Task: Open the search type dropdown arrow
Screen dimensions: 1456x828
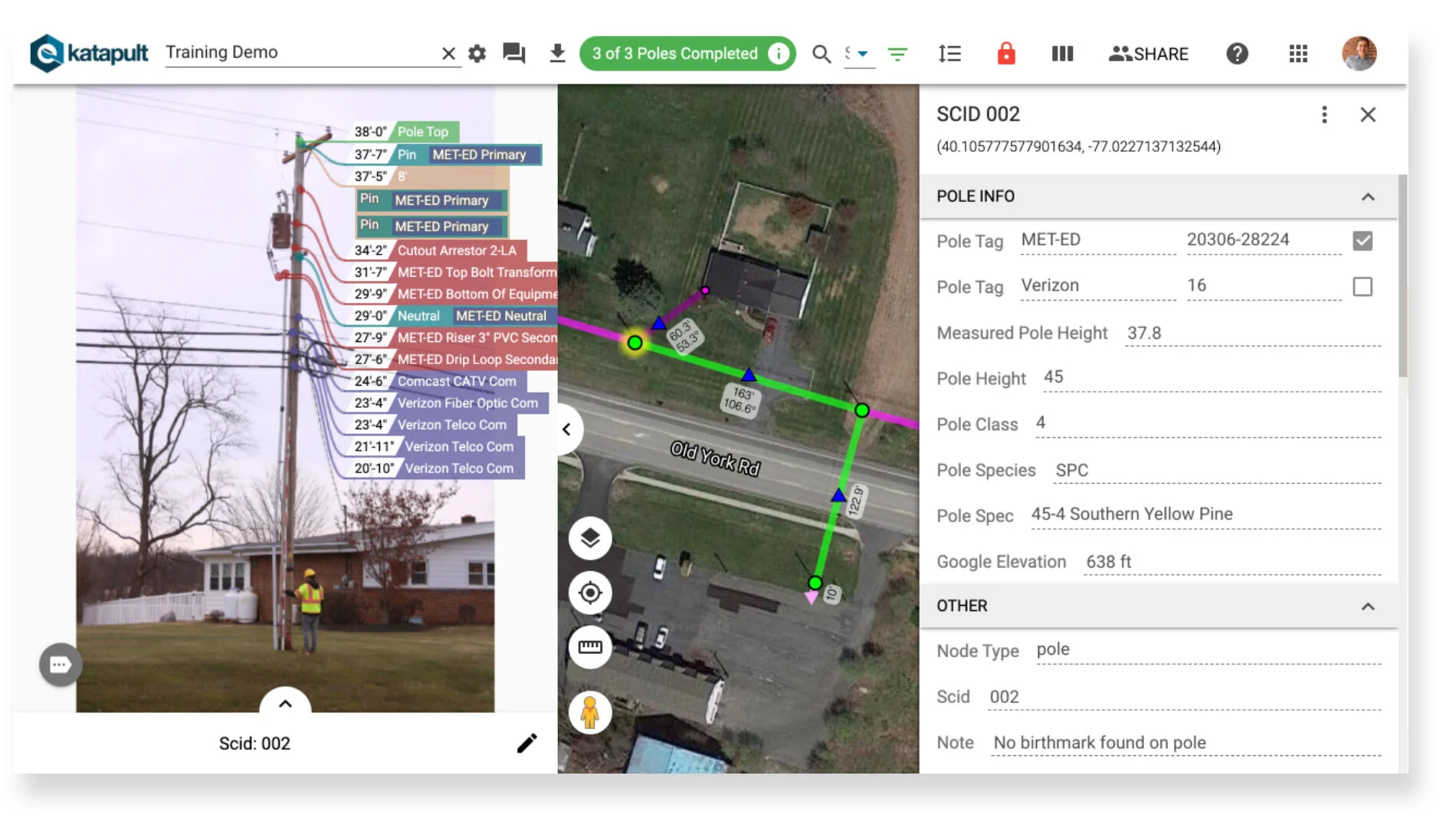Action: click(x=863, y=54)
